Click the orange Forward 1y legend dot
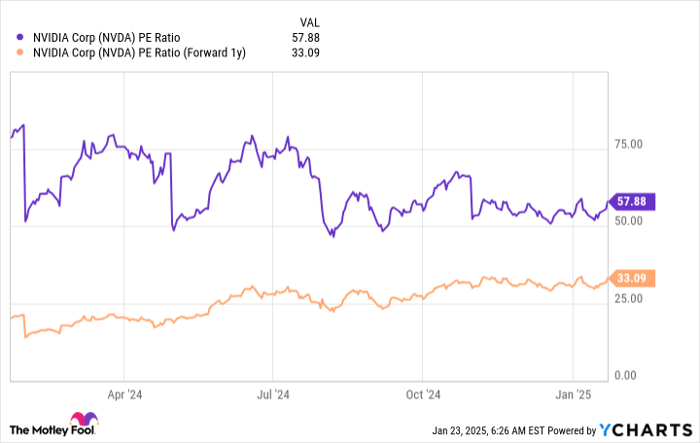The height and width of the screenshot is (443, 700). [x=22, y=51]
